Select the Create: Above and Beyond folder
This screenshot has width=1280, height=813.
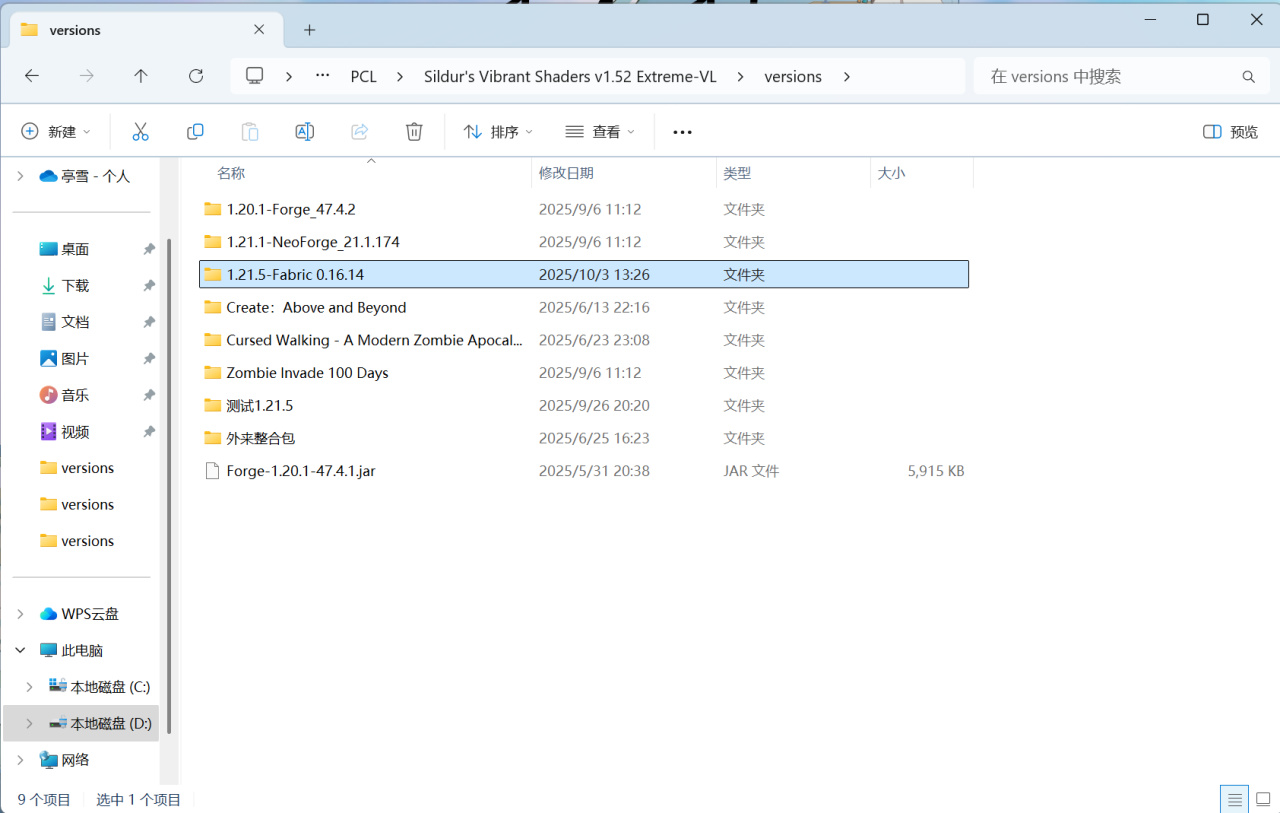pos(584,307)
